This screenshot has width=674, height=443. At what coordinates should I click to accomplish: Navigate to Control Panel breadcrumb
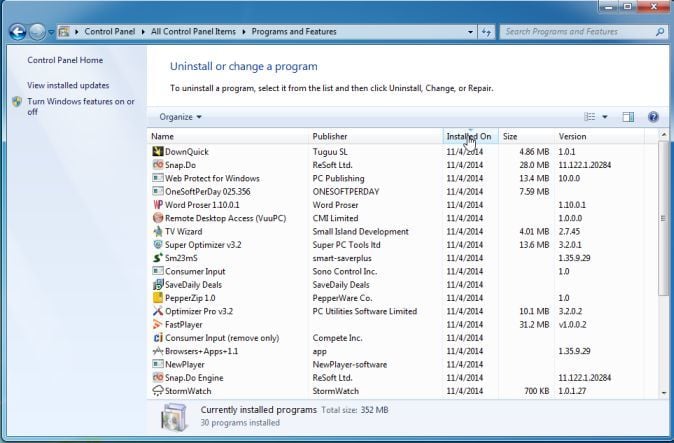[110, 32]
